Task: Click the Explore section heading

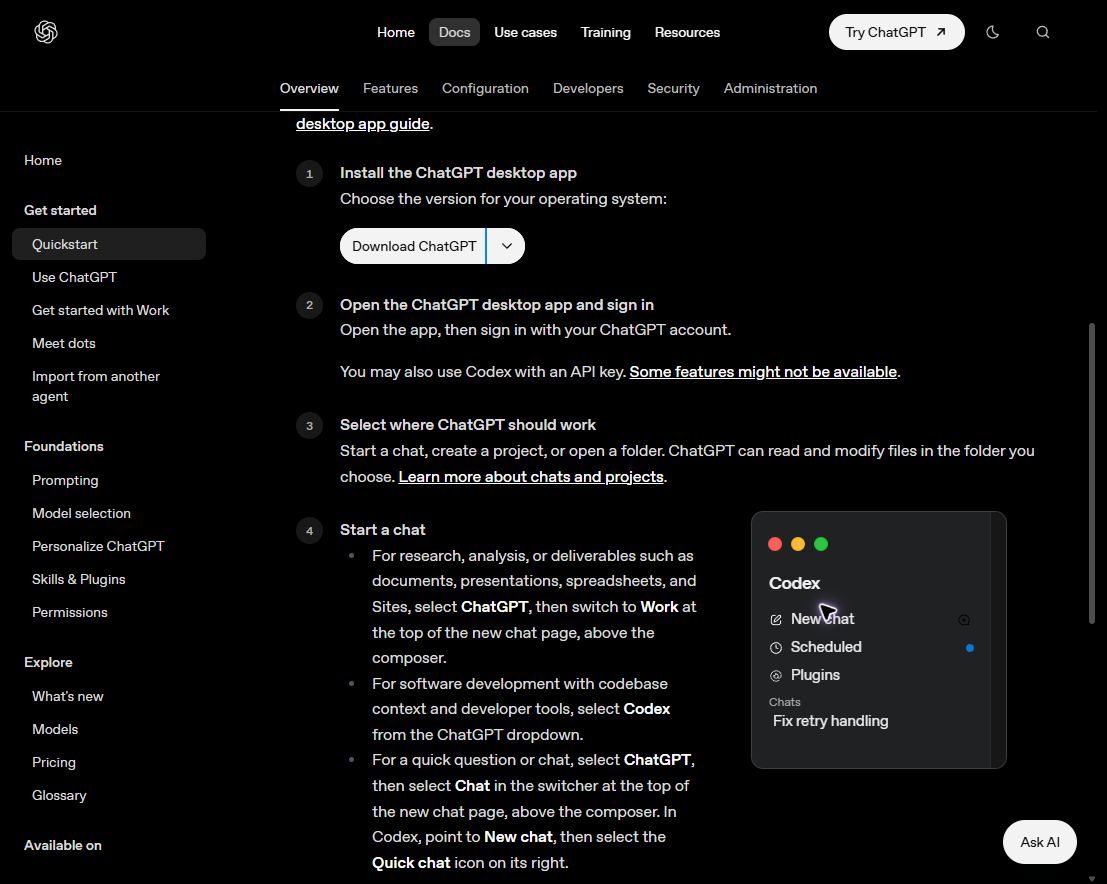Action: (x=48, y=662)
